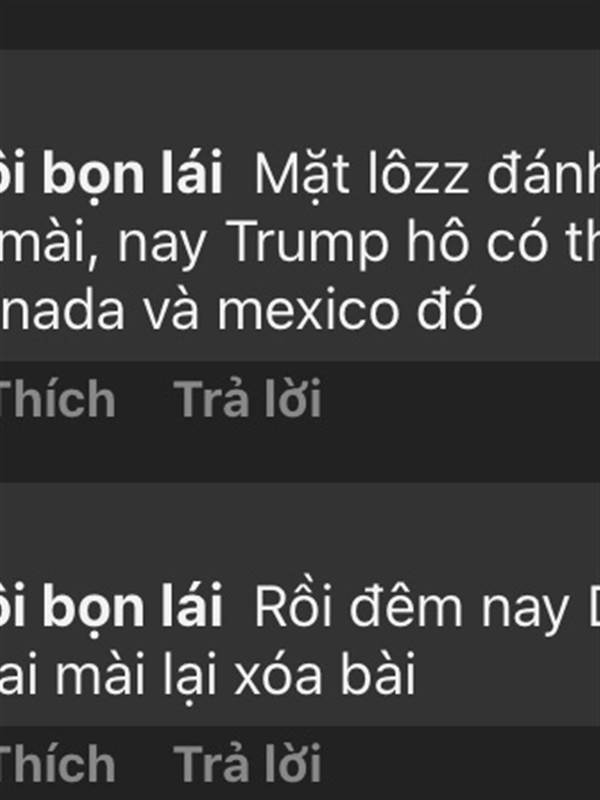Click the word "đêm" in second comment
Image resolution: width=600 pixels, height=800 pixels.
[405, 607]
